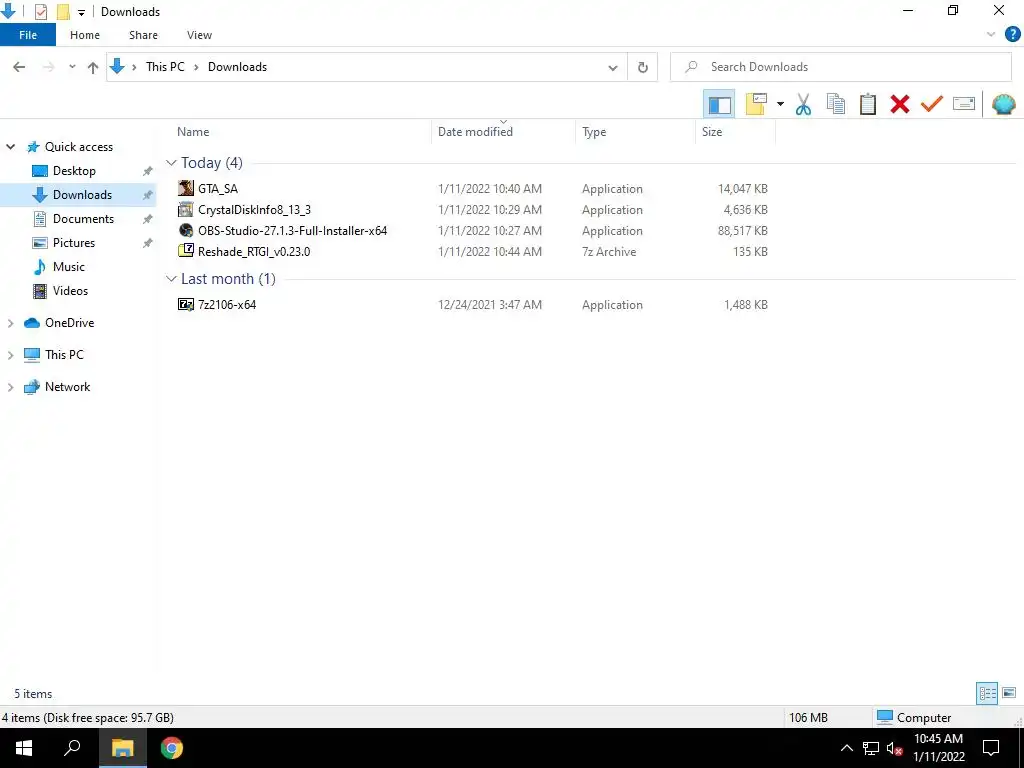Click the red X Delete icon

pyautogui.click(x=899, y=104)
